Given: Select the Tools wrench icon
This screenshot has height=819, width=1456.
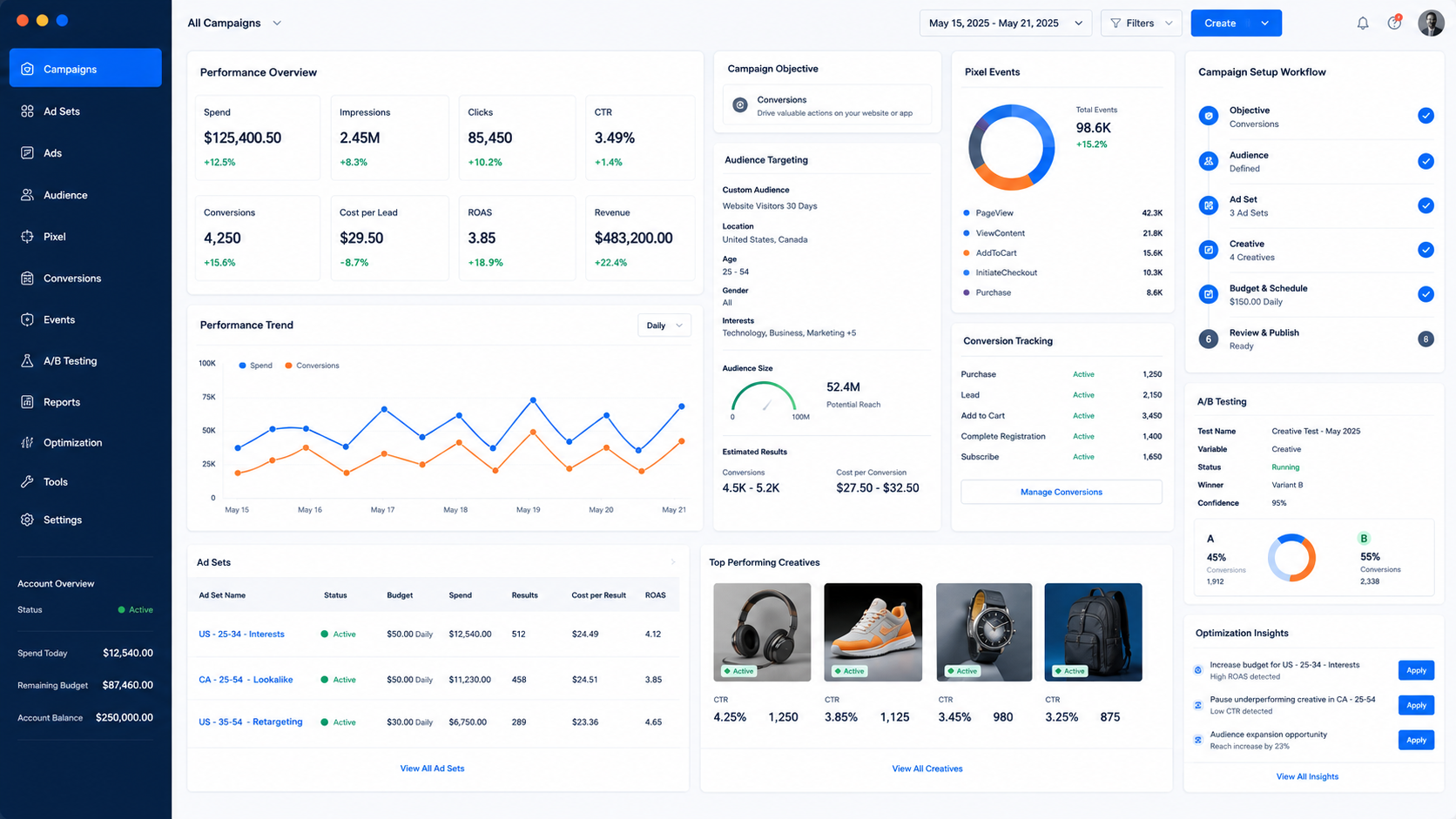Looking at the screenshot, I should click(27, 481).
